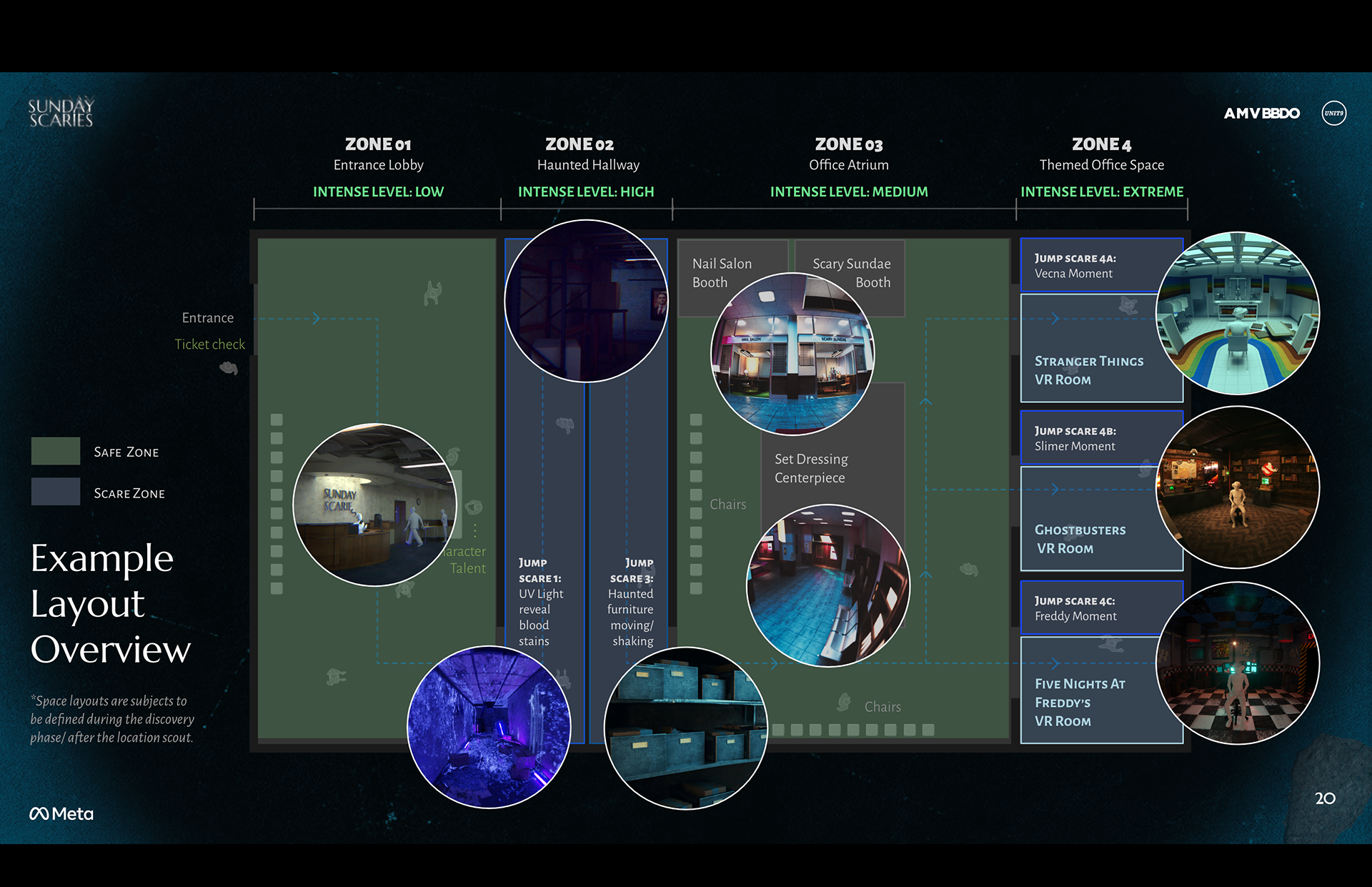
Task: Open the Ghostbusters VR room image
Action: (1238, 487)
